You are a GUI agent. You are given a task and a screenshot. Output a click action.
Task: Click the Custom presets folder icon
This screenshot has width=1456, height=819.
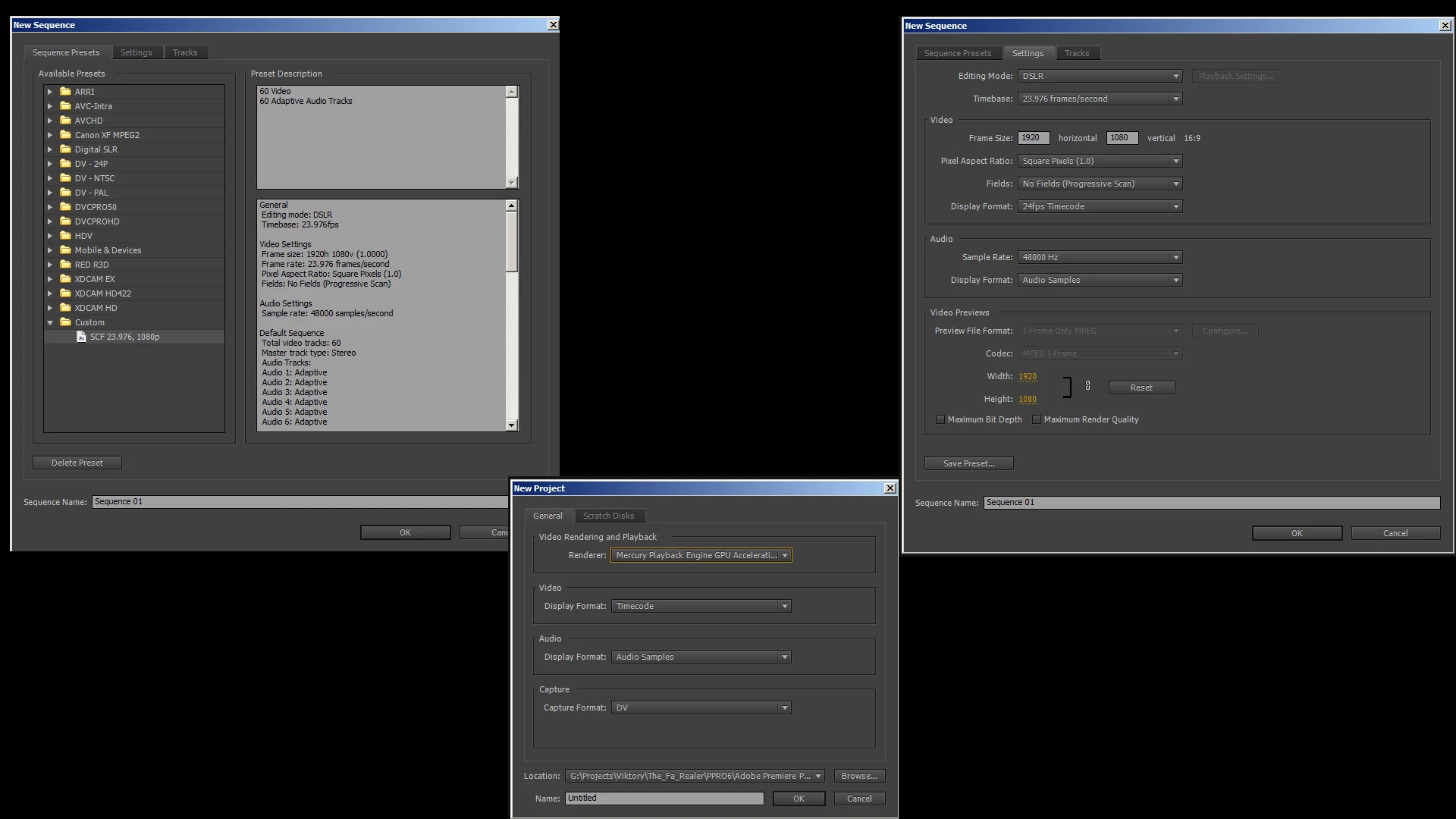point(65,322)
